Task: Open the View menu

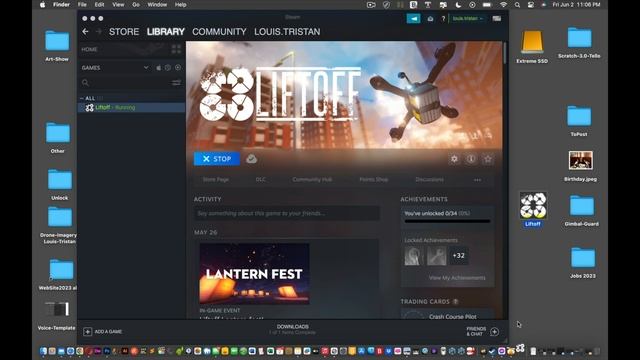Action: 118,4
